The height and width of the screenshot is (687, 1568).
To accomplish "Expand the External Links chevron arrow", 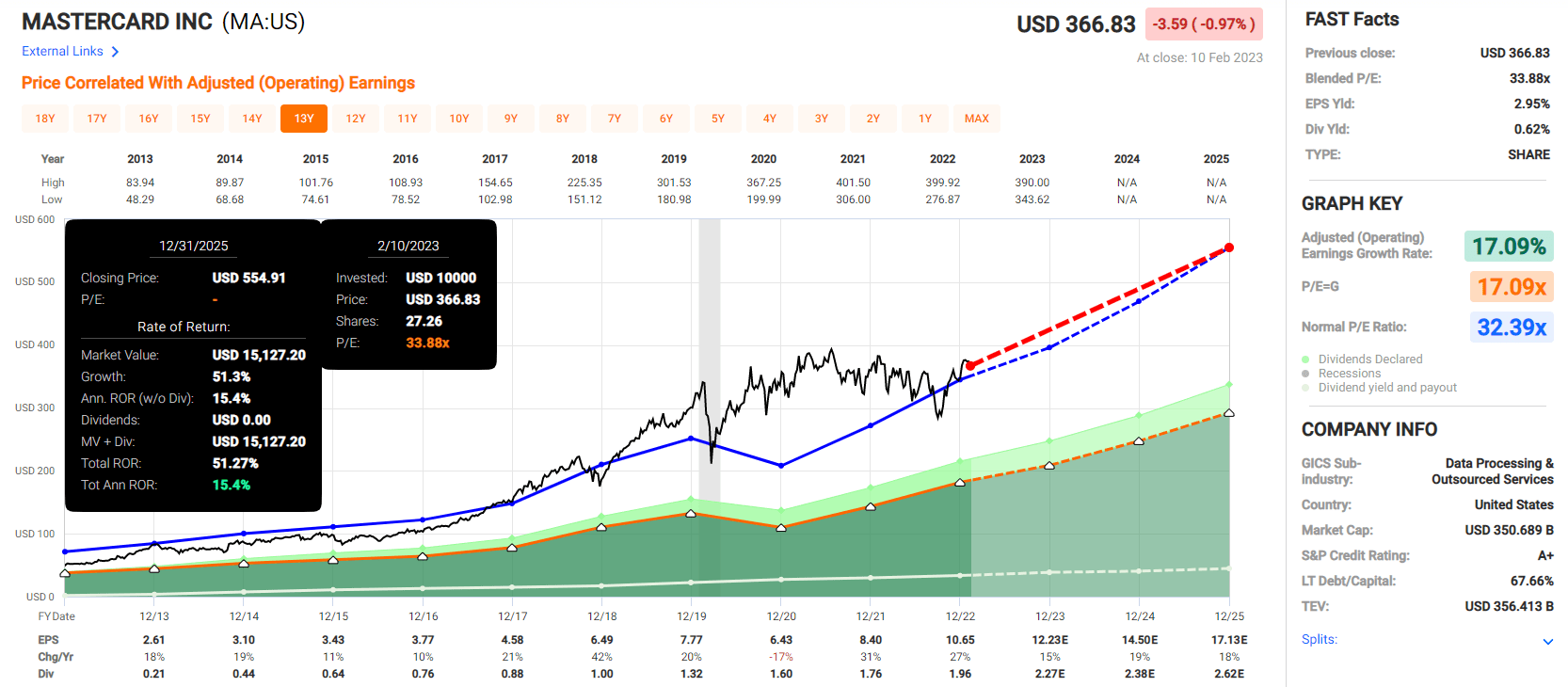I will click(115, 52).
